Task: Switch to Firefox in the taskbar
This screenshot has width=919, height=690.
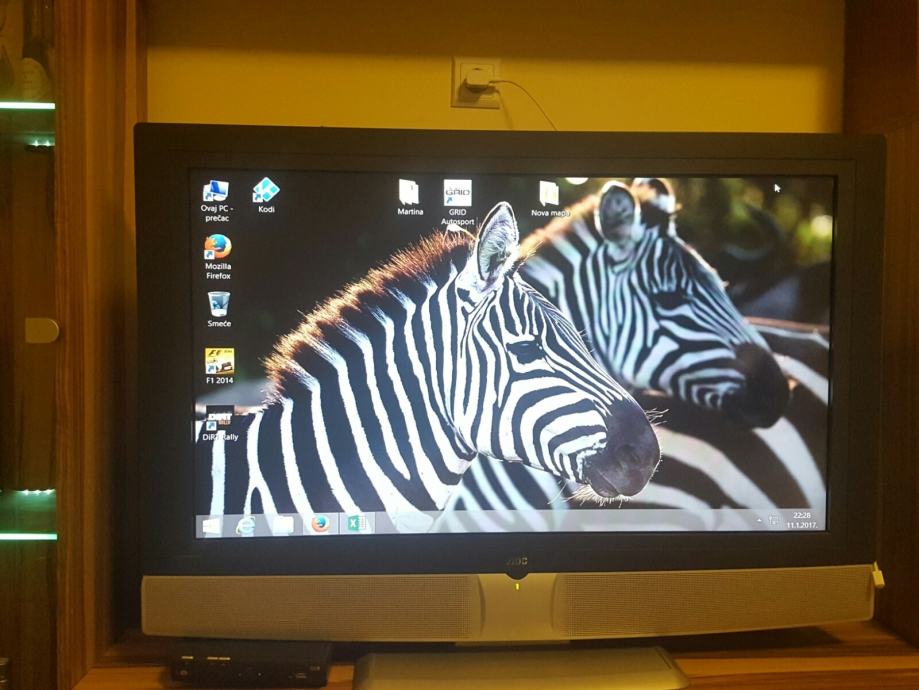Action: click(x=320, y=524)
